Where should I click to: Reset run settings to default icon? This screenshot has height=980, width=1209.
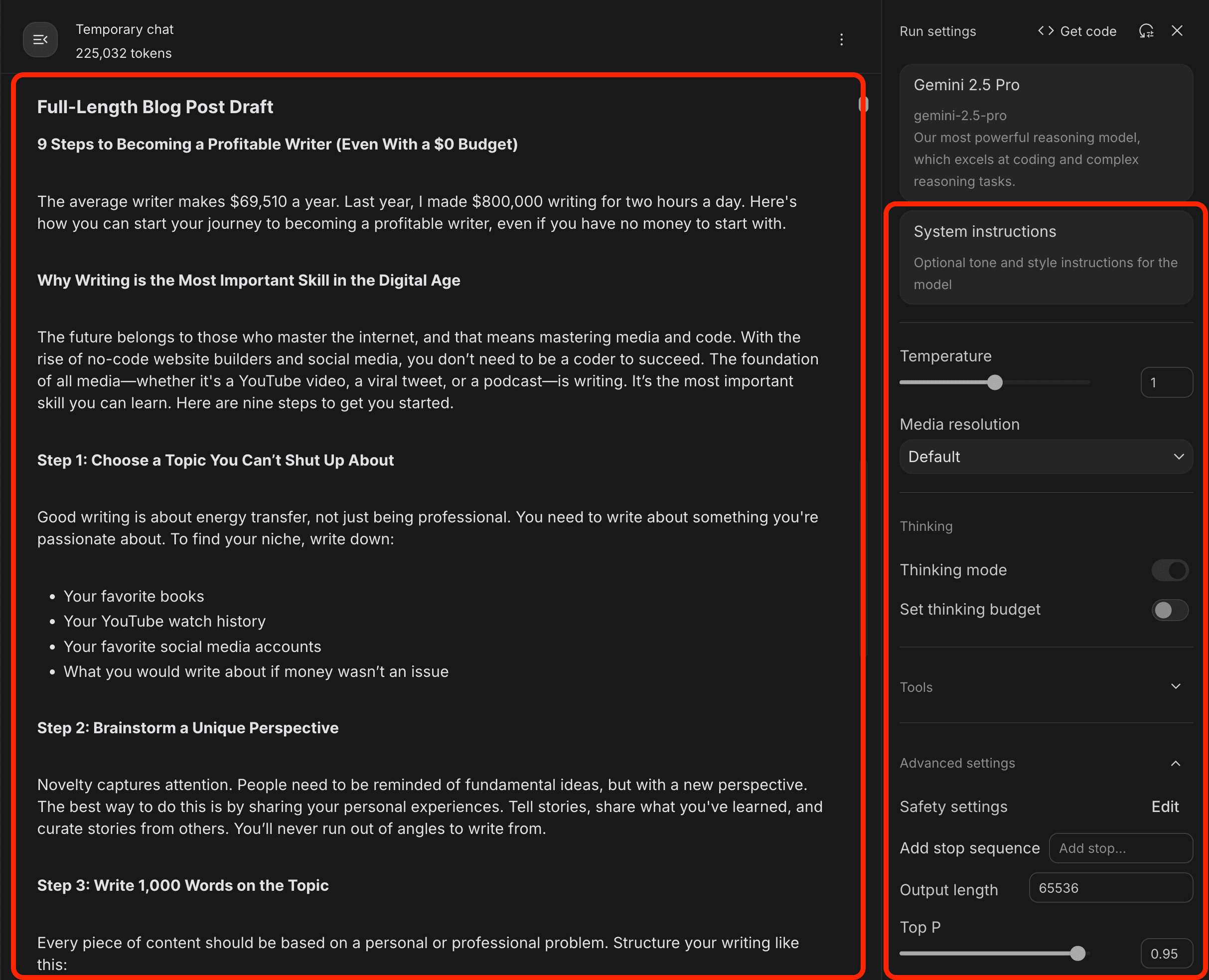1146,31
